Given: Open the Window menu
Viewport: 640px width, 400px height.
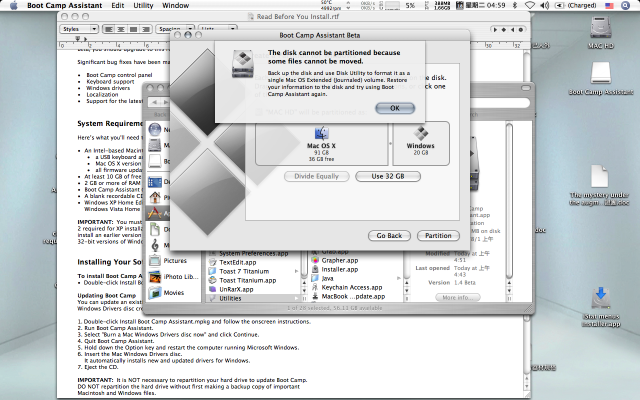Looking at the screenshot, I should pos(176,5).
